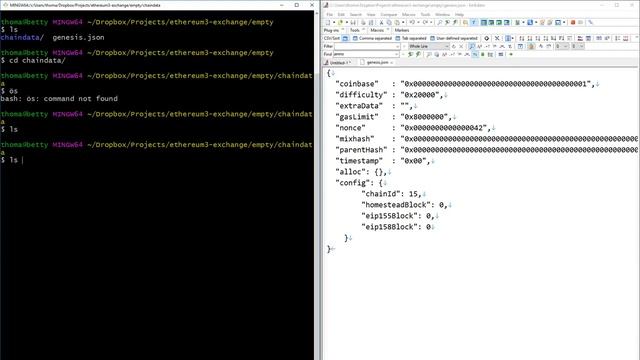Viewport: 640px width, 360px height.
Task: Click the "difficulty" key in editor
Action: click(361, 95)
